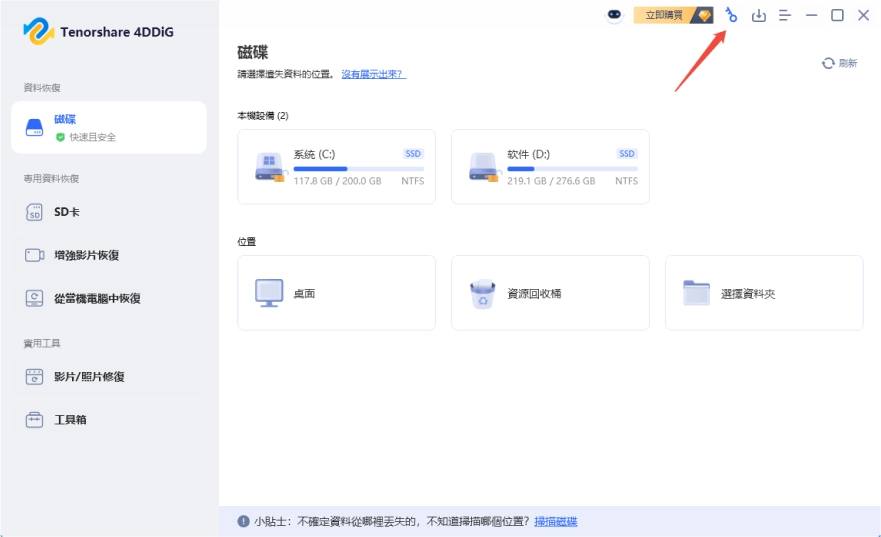Open the 沒有展示出來? help link
Image resolution: width=881 pixels, height=537 pixels.
[x=374, y=74]
